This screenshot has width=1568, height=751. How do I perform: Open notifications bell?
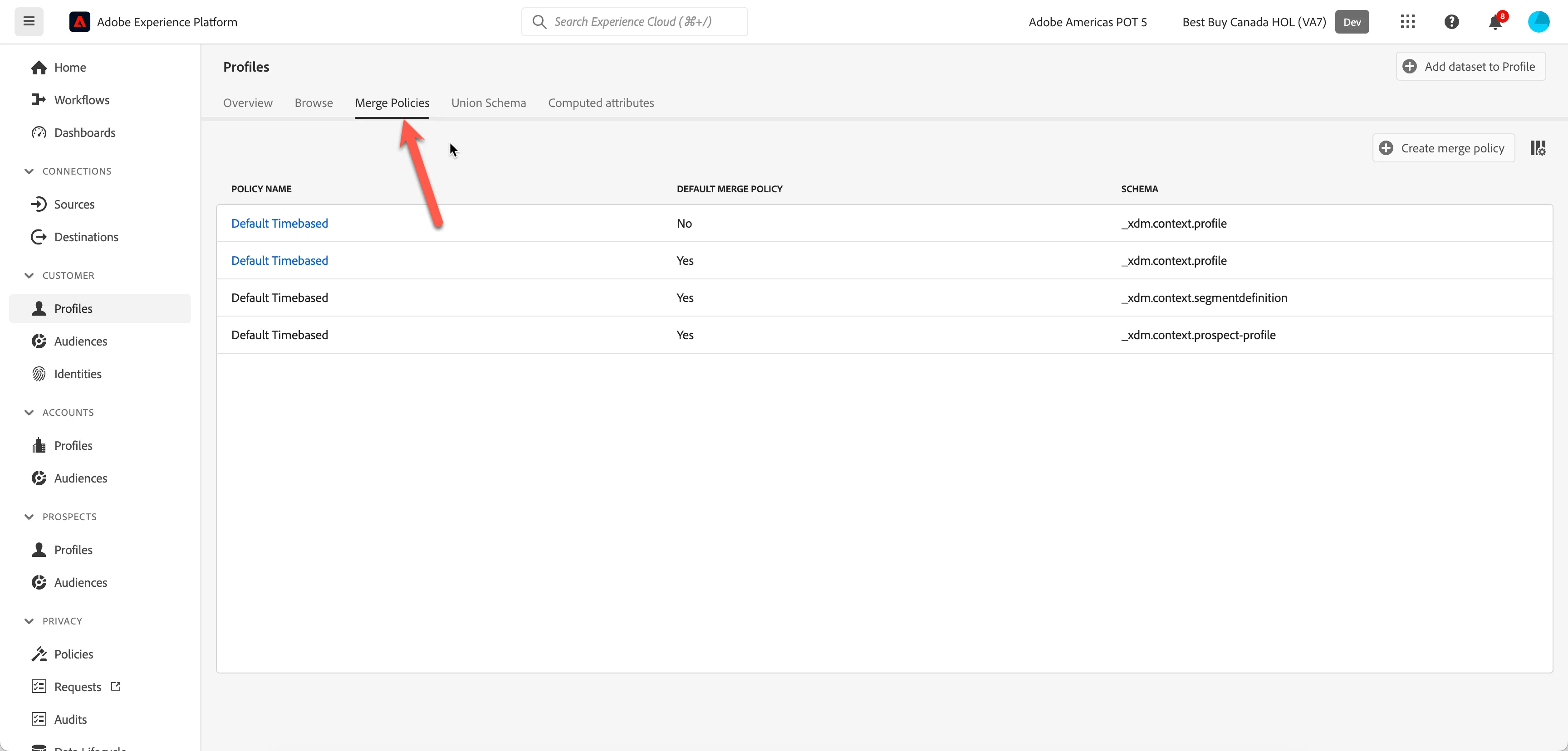(x=1495, y=22)
